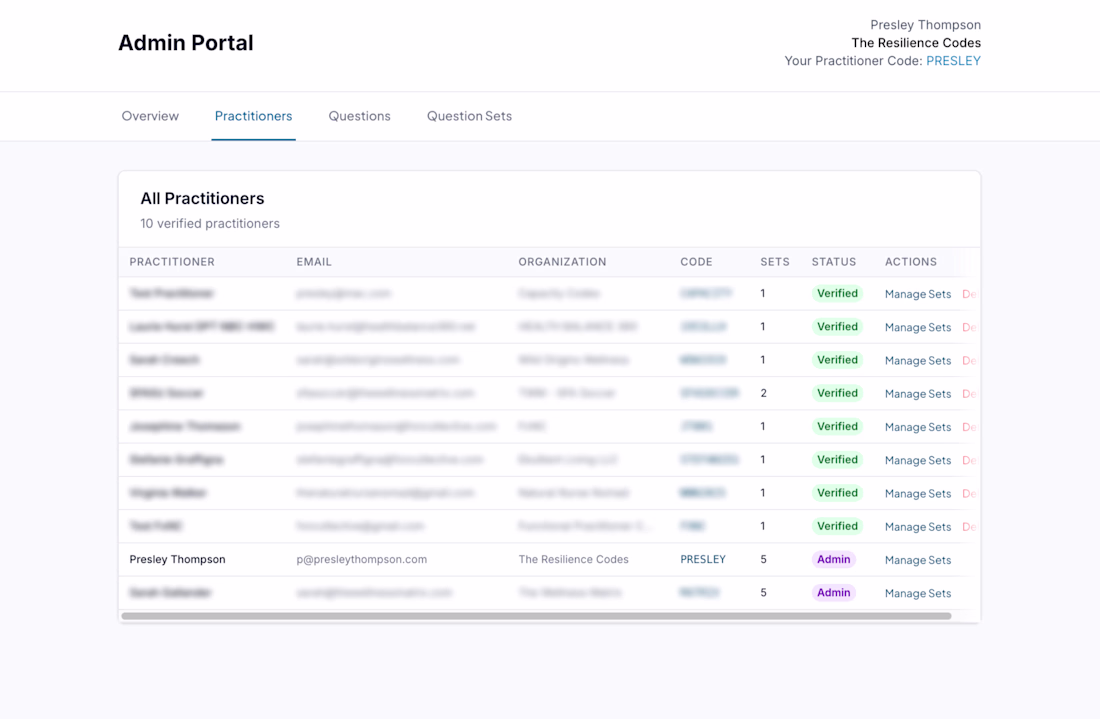Select the Practitioners tab
Viewport: 1100px width, 719px height.
[x=253, y=116]
